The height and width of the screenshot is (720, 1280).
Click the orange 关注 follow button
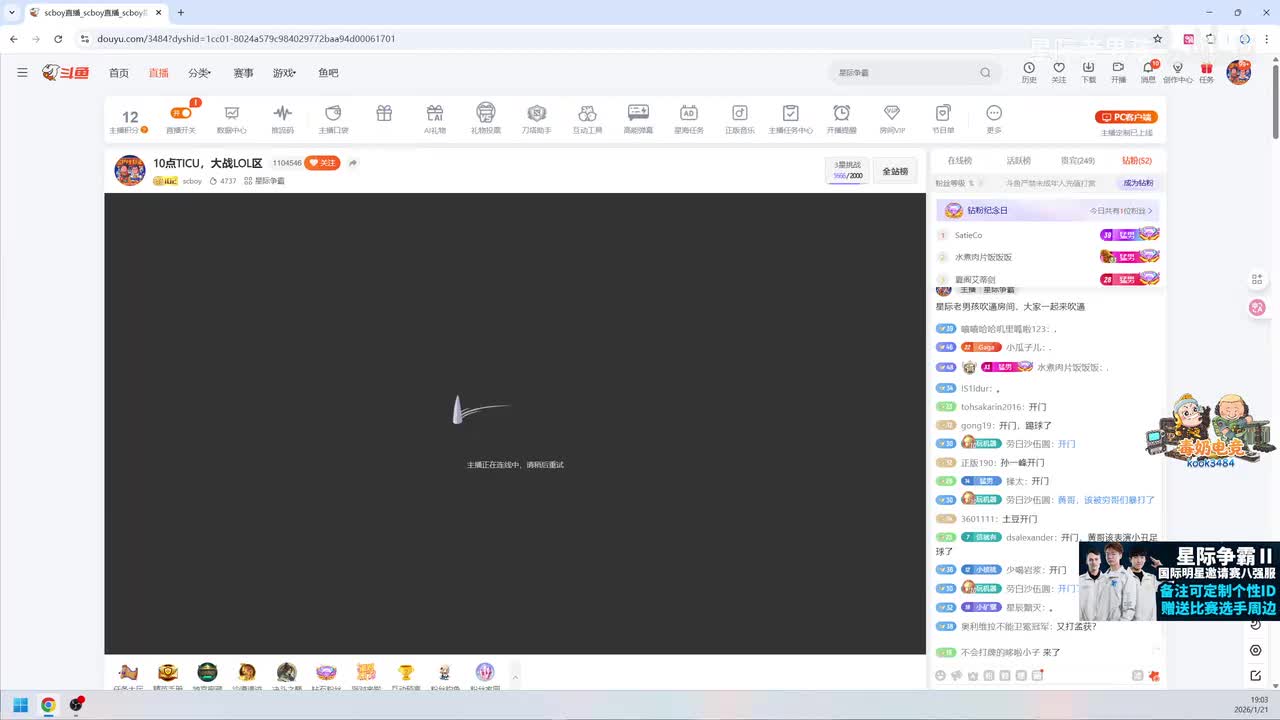(x=322, y=163)
